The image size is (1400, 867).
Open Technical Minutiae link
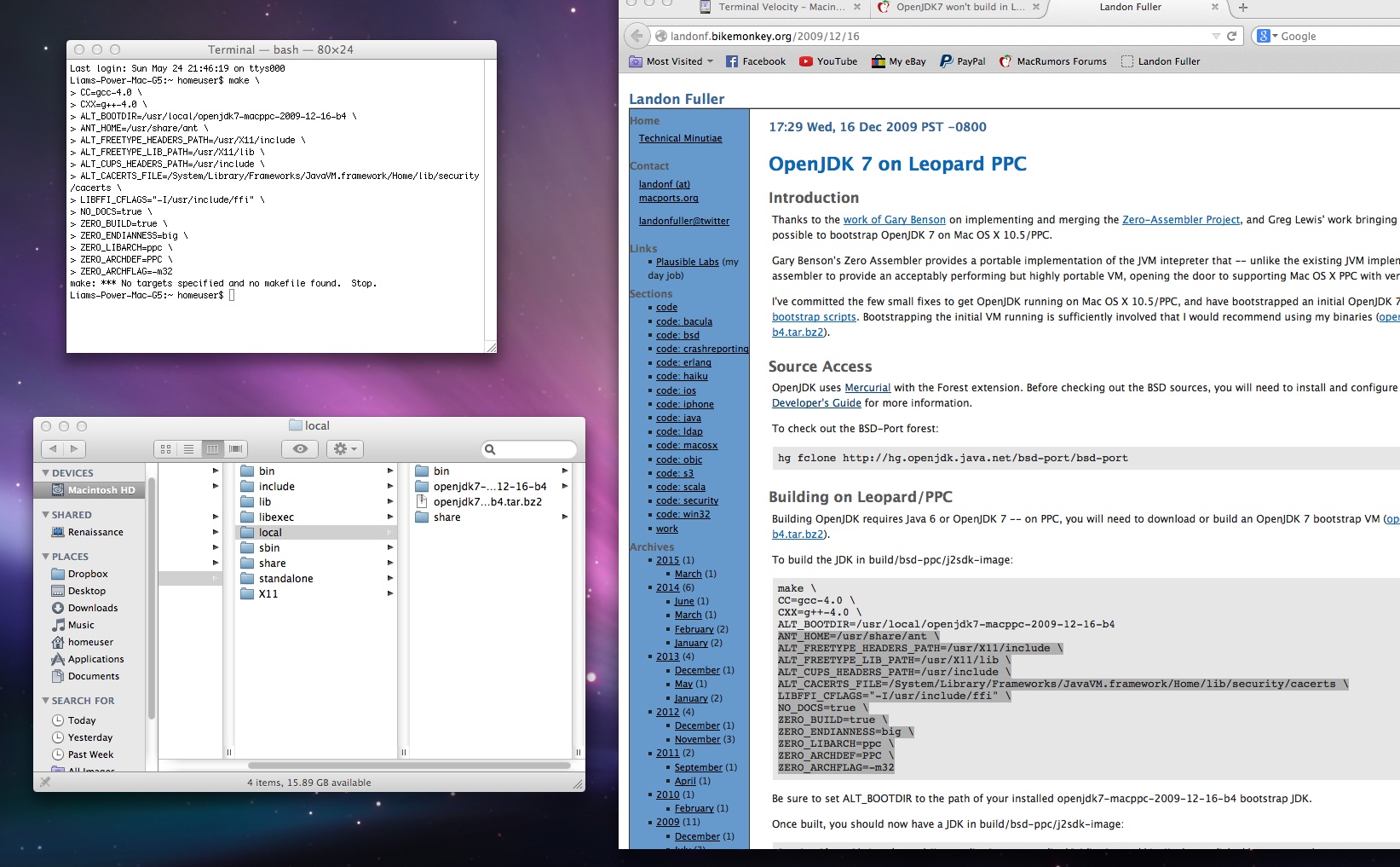[680, 138]
